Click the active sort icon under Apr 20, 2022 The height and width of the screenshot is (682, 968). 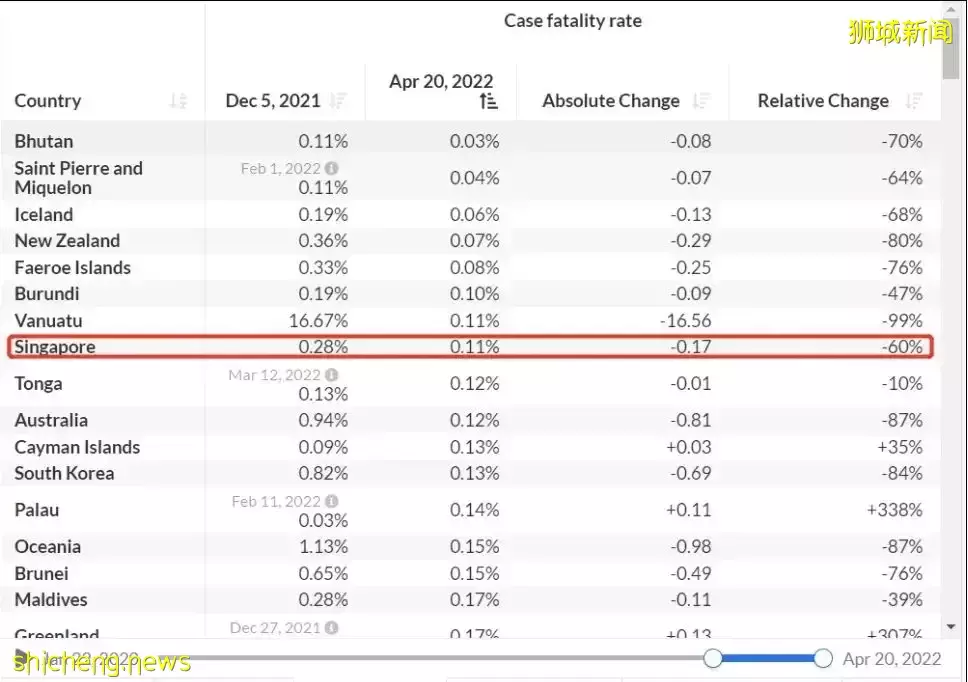tap(488, 101)
